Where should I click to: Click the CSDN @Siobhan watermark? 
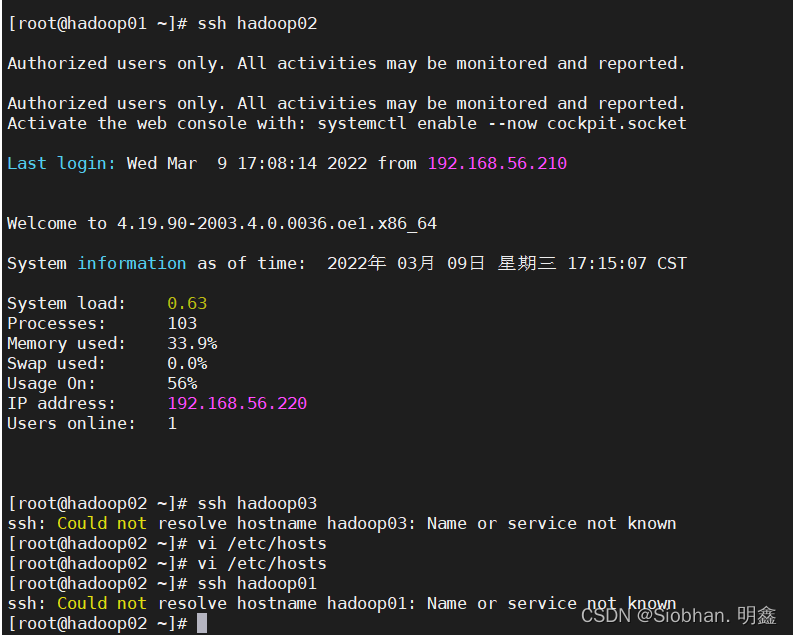coord(678,615)
